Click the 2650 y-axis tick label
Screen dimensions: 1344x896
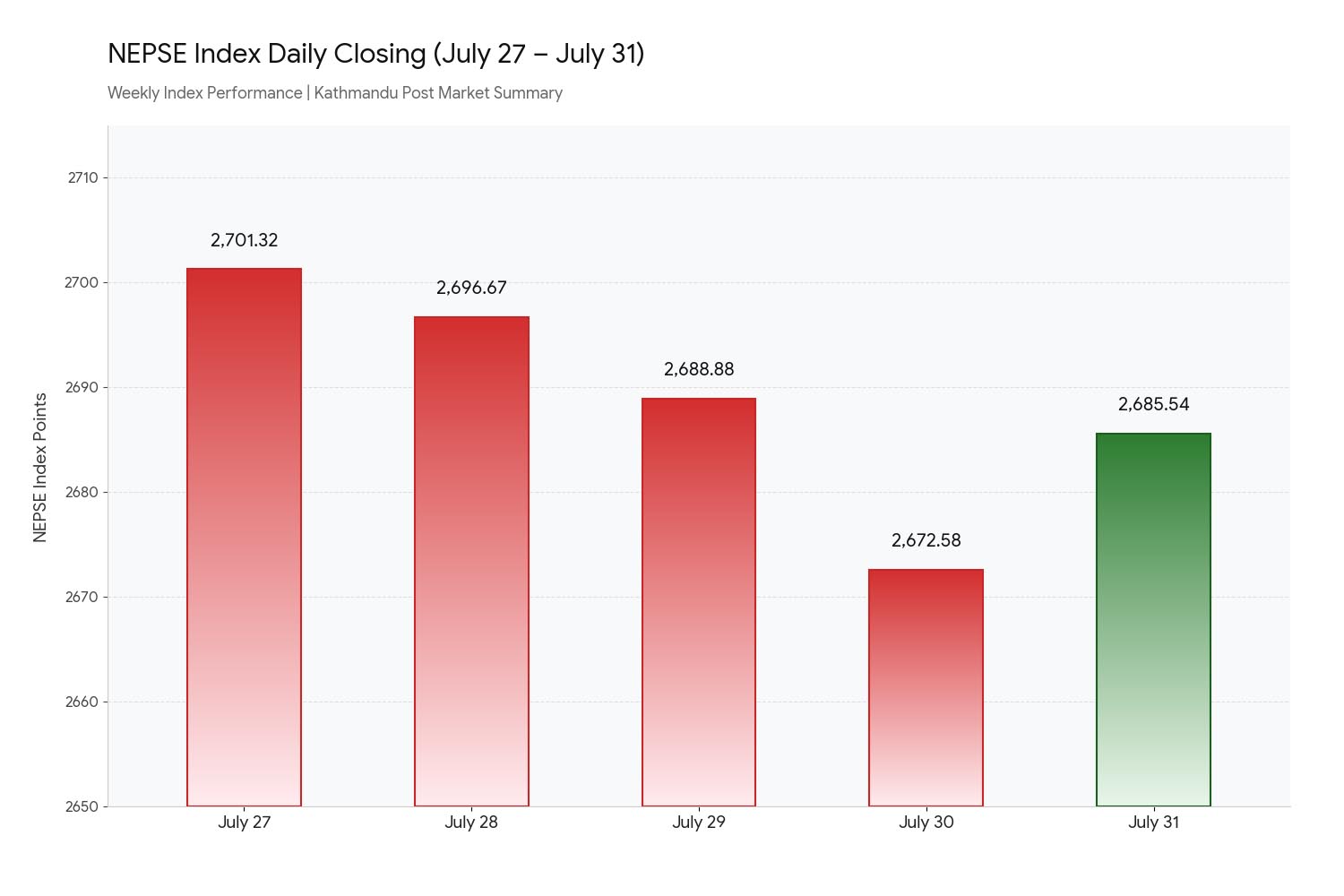(82, 806)
